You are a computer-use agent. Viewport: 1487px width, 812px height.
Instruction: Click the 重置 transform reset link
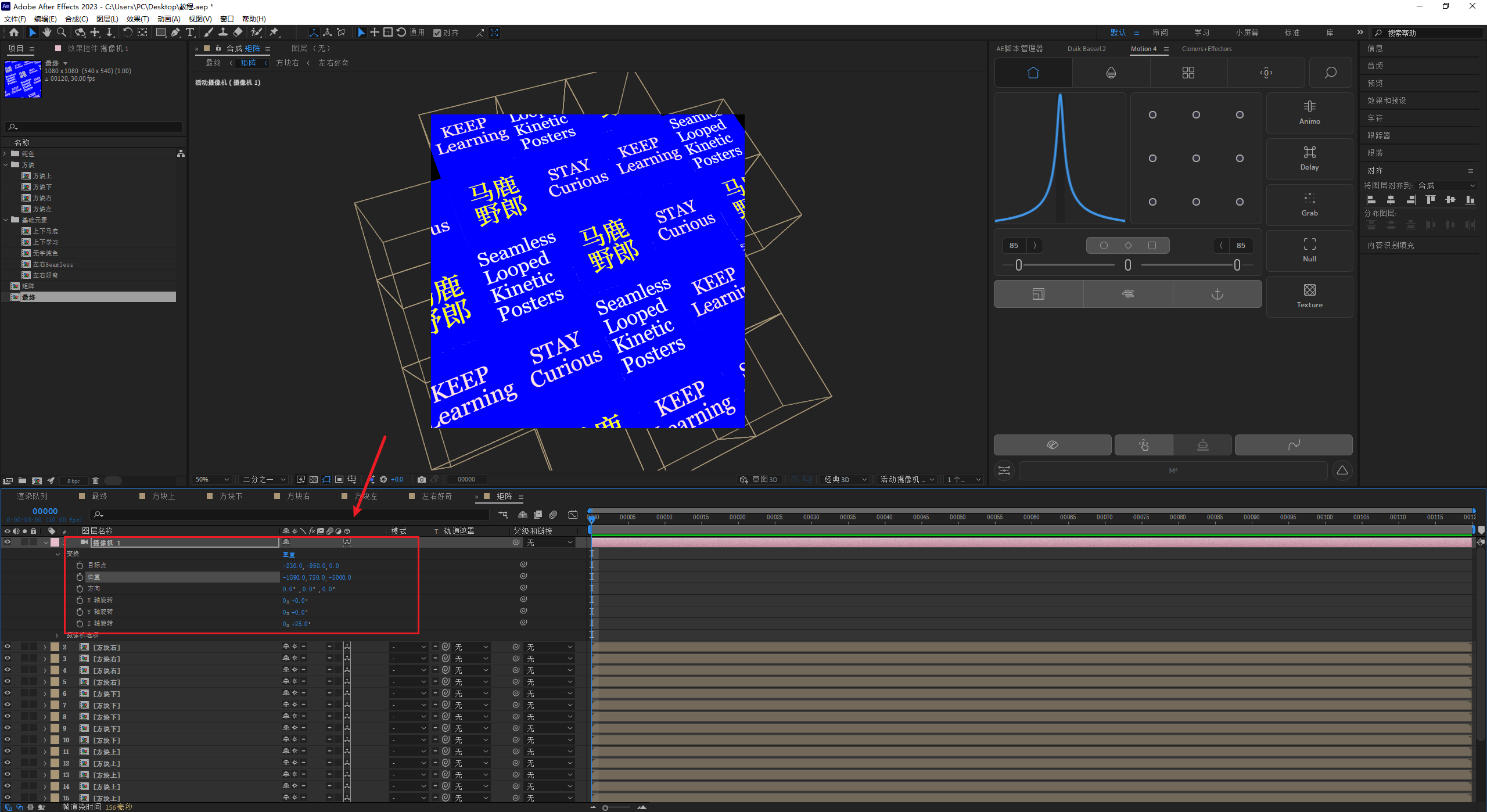click(x=289, y=554)
